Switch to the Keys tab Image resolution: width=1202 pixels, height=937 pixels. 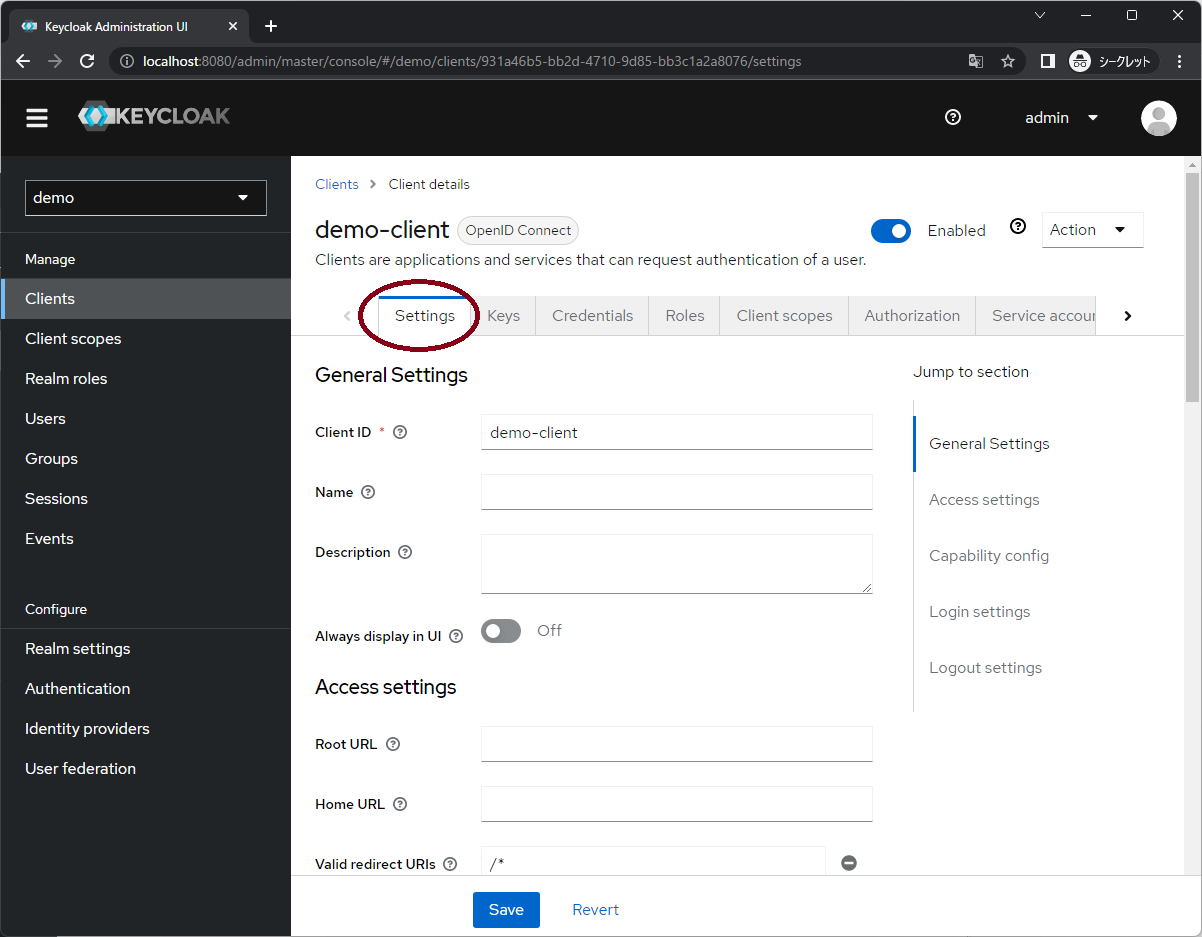504,315
